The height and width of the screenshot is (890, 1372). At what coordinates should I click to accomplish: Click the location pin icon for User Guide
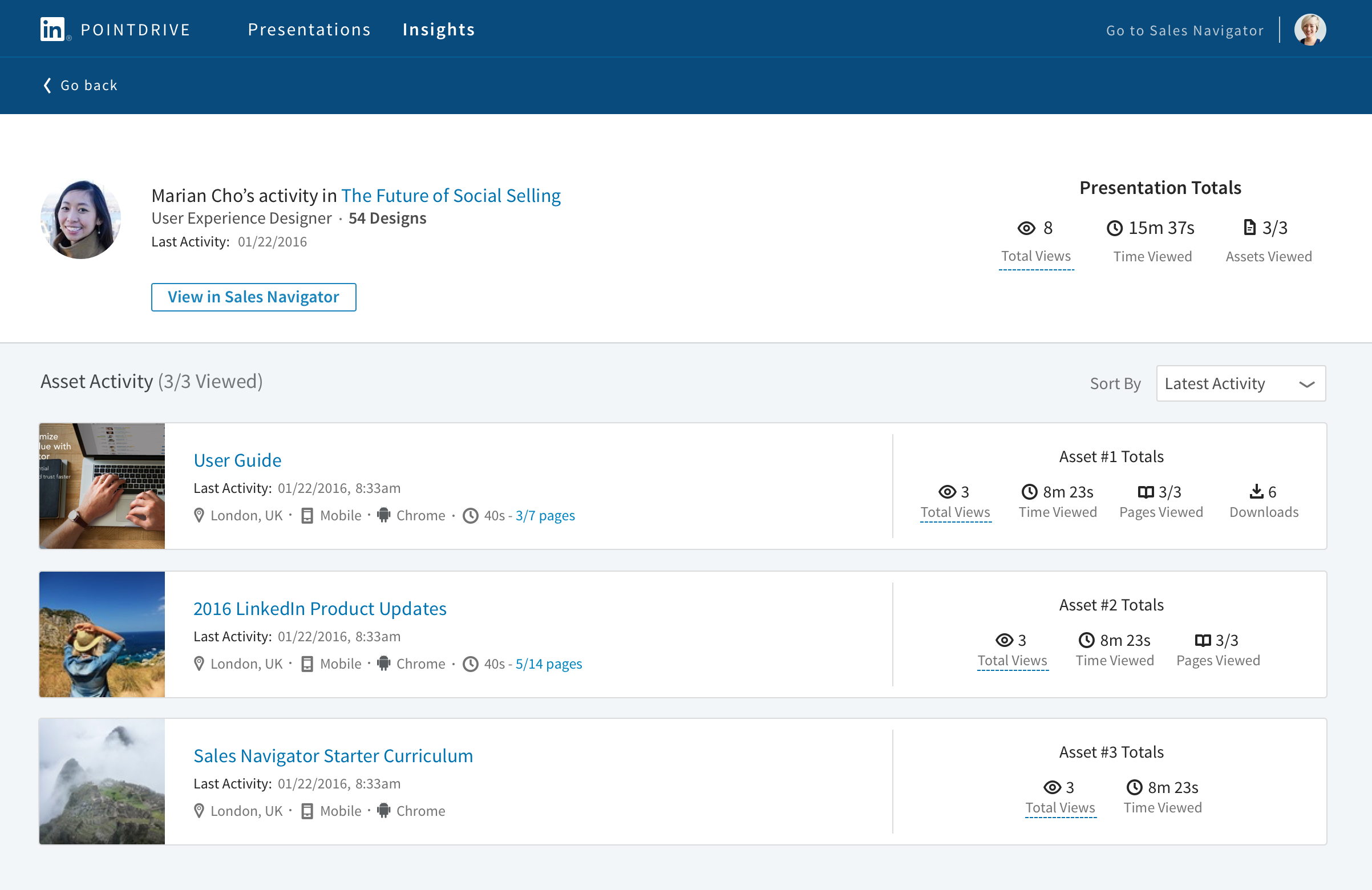coord(199,515)
